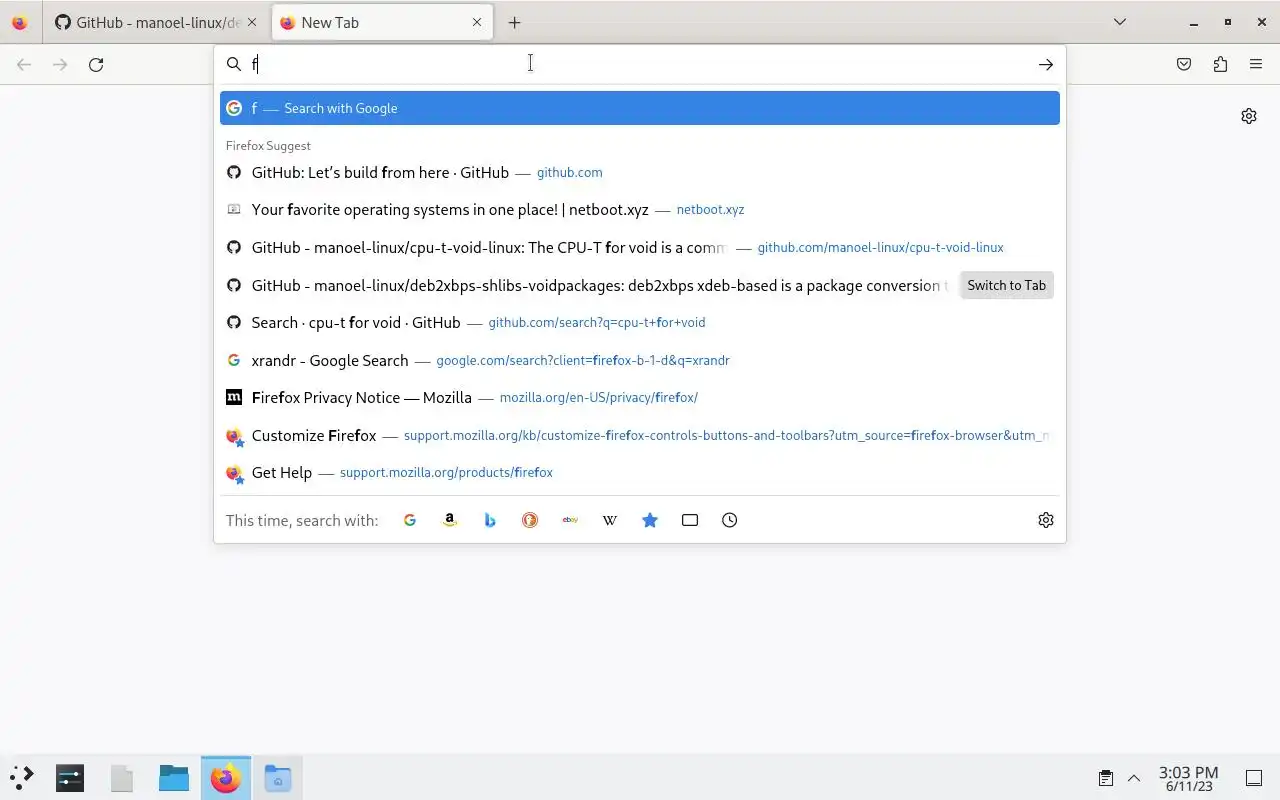Click the Show Desktop button
Image resolution: width=1280 pixels, height=800 pixels.
pos(1254,778)
